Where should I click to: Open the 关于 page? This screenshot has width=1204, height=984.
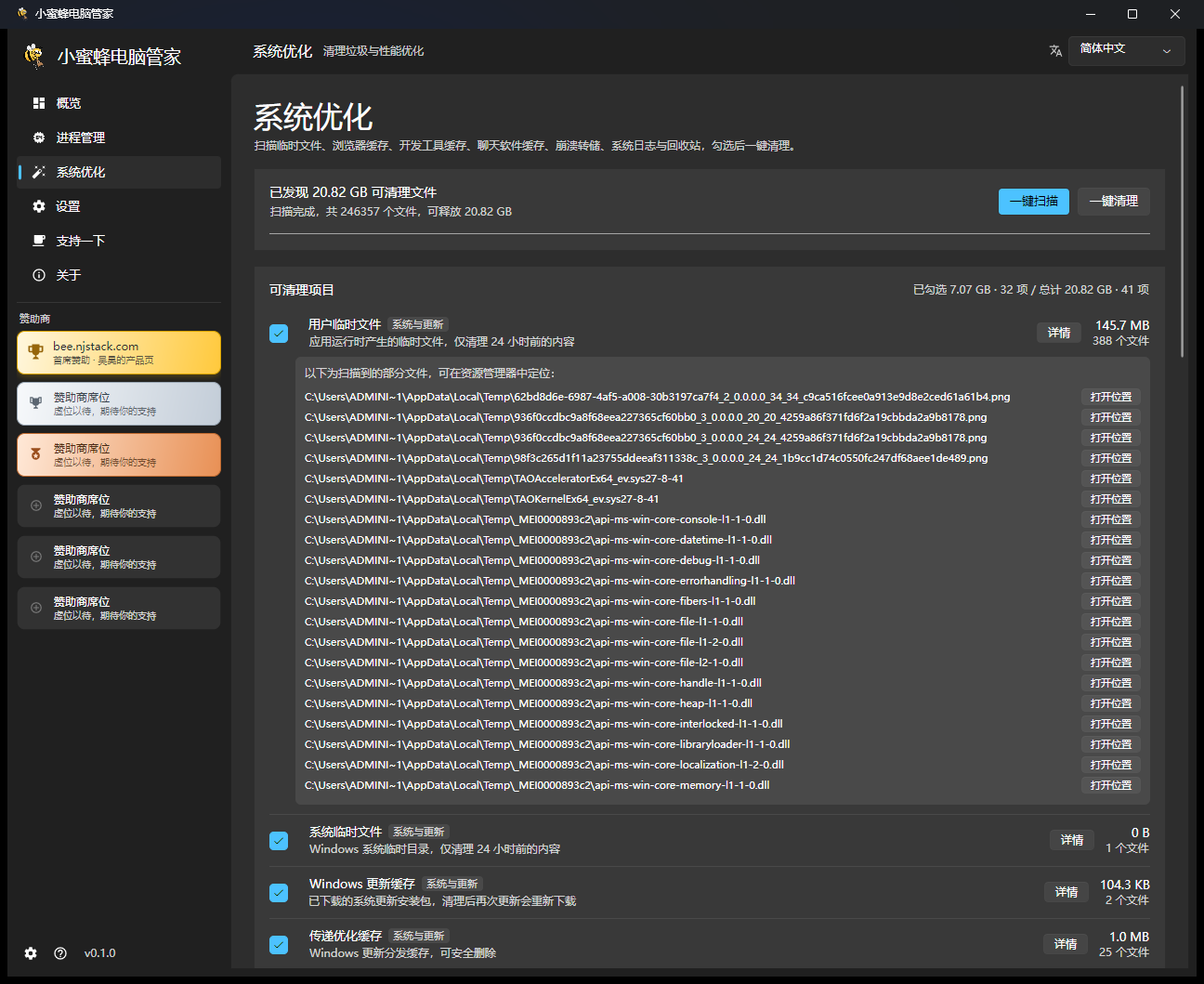(x=119, y=275)
